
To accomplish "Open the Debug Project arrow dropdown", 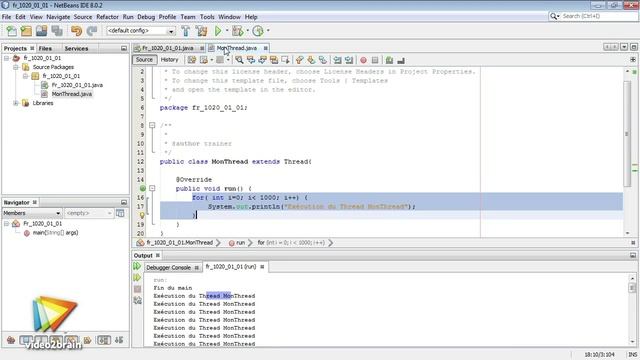I will coord(247,31).
